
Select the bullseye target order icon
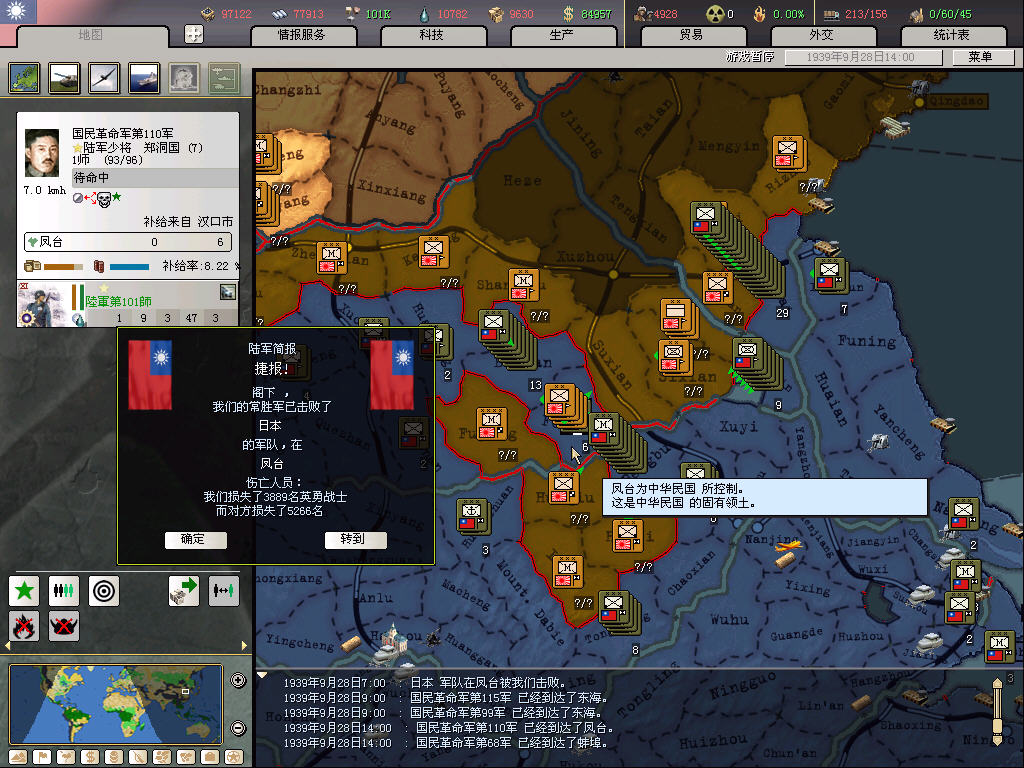pos(103,590)
